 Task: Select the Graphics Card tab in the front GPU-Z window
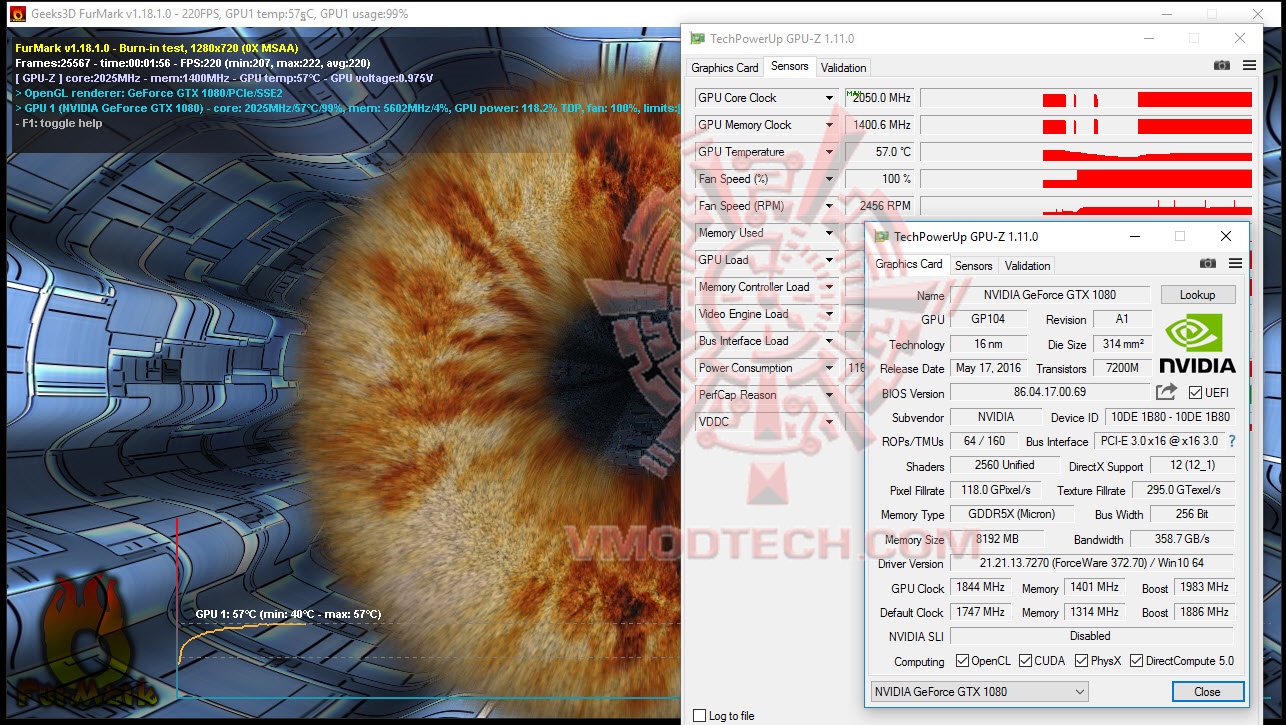coord(909,264)
